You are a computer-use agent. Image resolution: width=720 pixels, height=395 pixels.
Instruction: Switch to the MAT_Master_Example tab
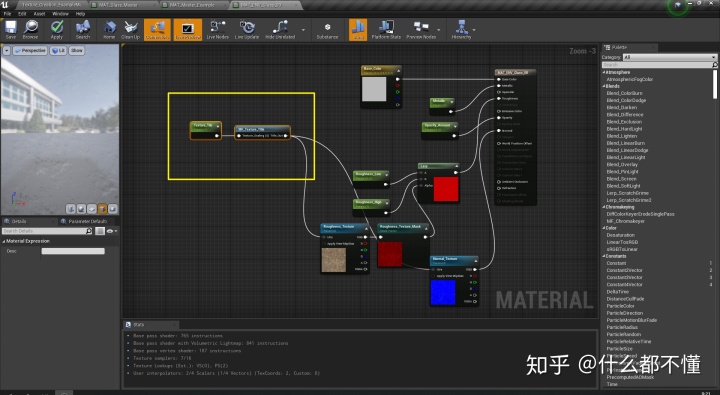coord(193,5)
